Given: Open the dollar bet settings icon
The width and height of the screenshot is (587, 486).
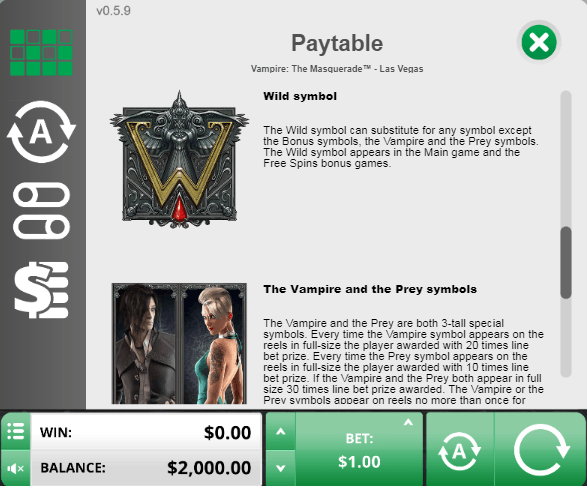Looking at the screenshot, I should click(41, 290).
